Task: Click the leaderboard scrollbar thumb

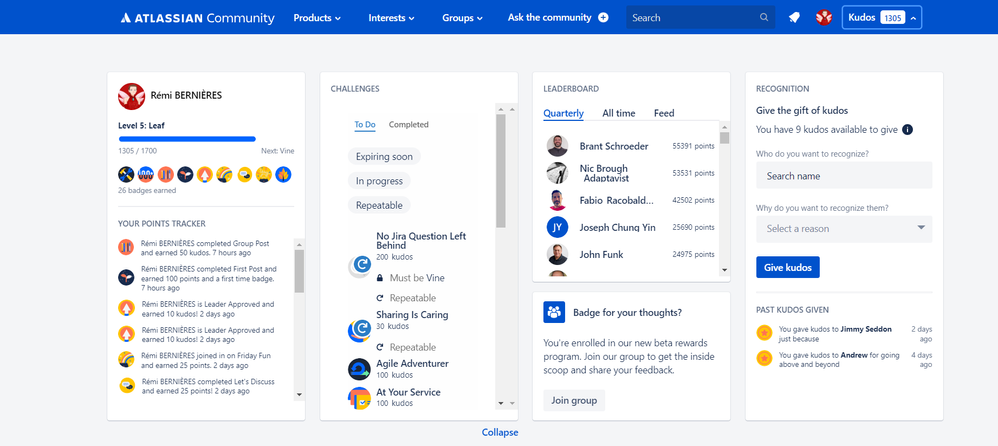Action: point(724,138)
